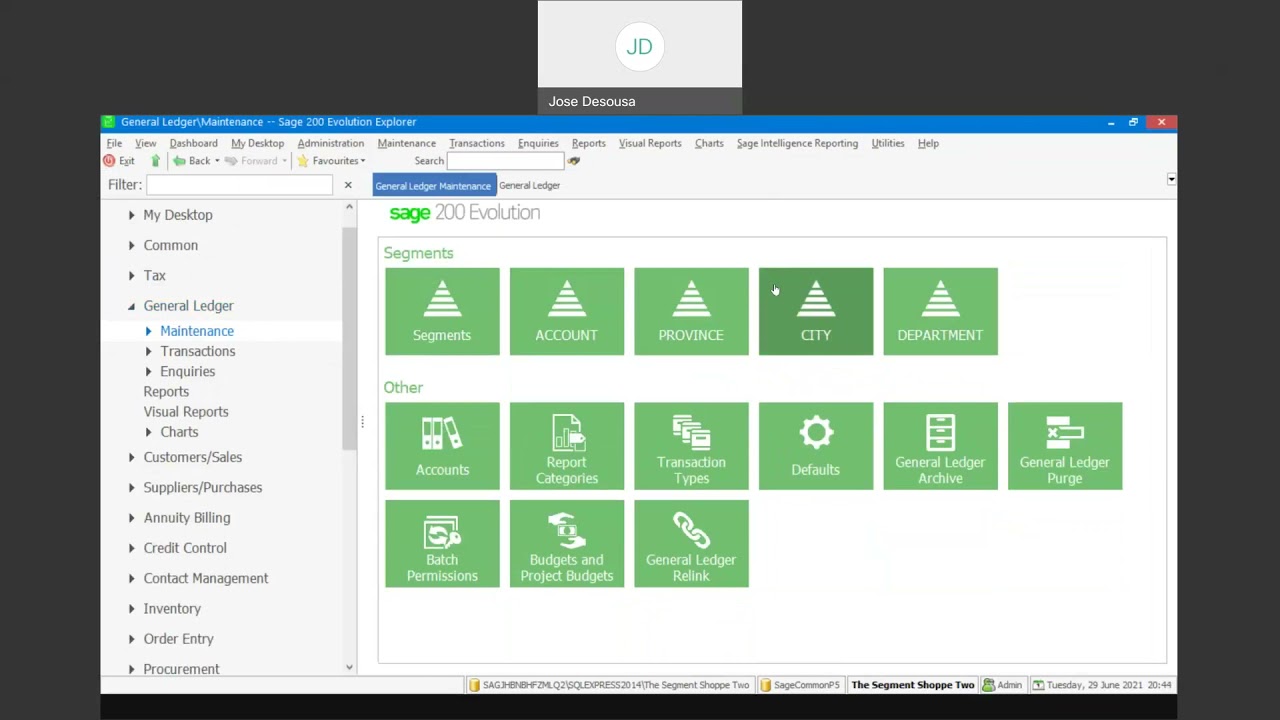
Task: Open the DEPARTMENT segment tile
Action: (x=940, y=311)
